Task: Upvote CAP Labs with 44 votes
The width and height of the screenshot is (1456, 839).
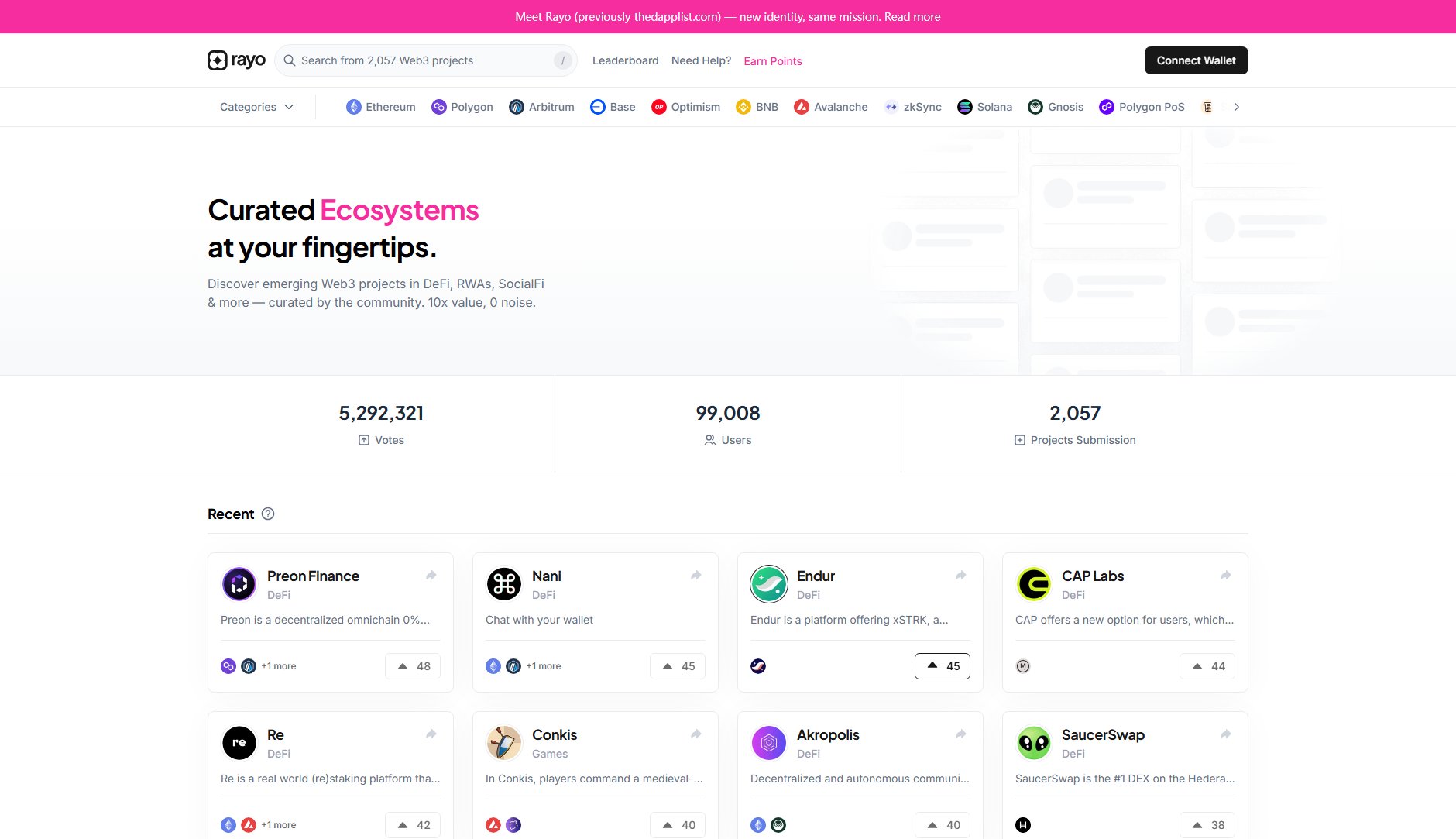Action: click(1207, 666)
